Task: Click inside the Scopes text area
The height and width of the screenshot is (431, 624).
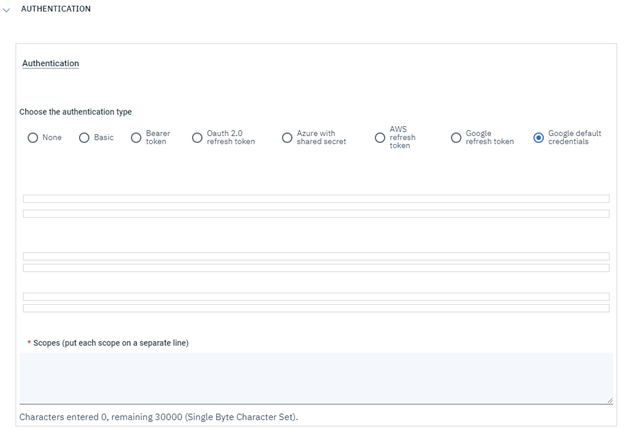Action: click(316, 377)
